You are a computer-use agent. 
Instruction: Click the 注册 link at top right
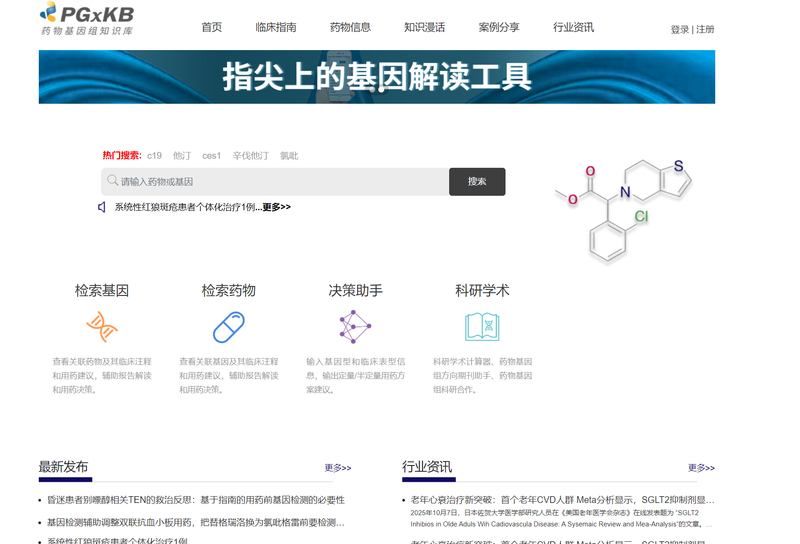pyautogui.click(x=706, y=30)
